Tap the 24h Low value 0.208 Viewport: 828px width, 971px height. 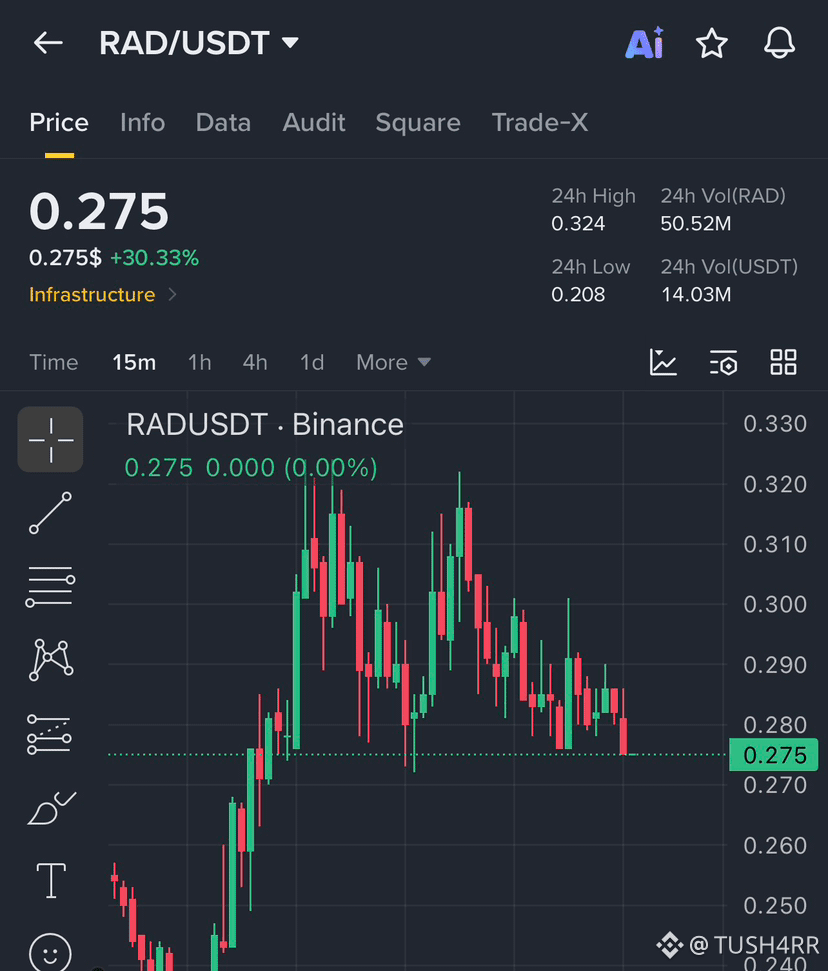(x=578, y=294)
